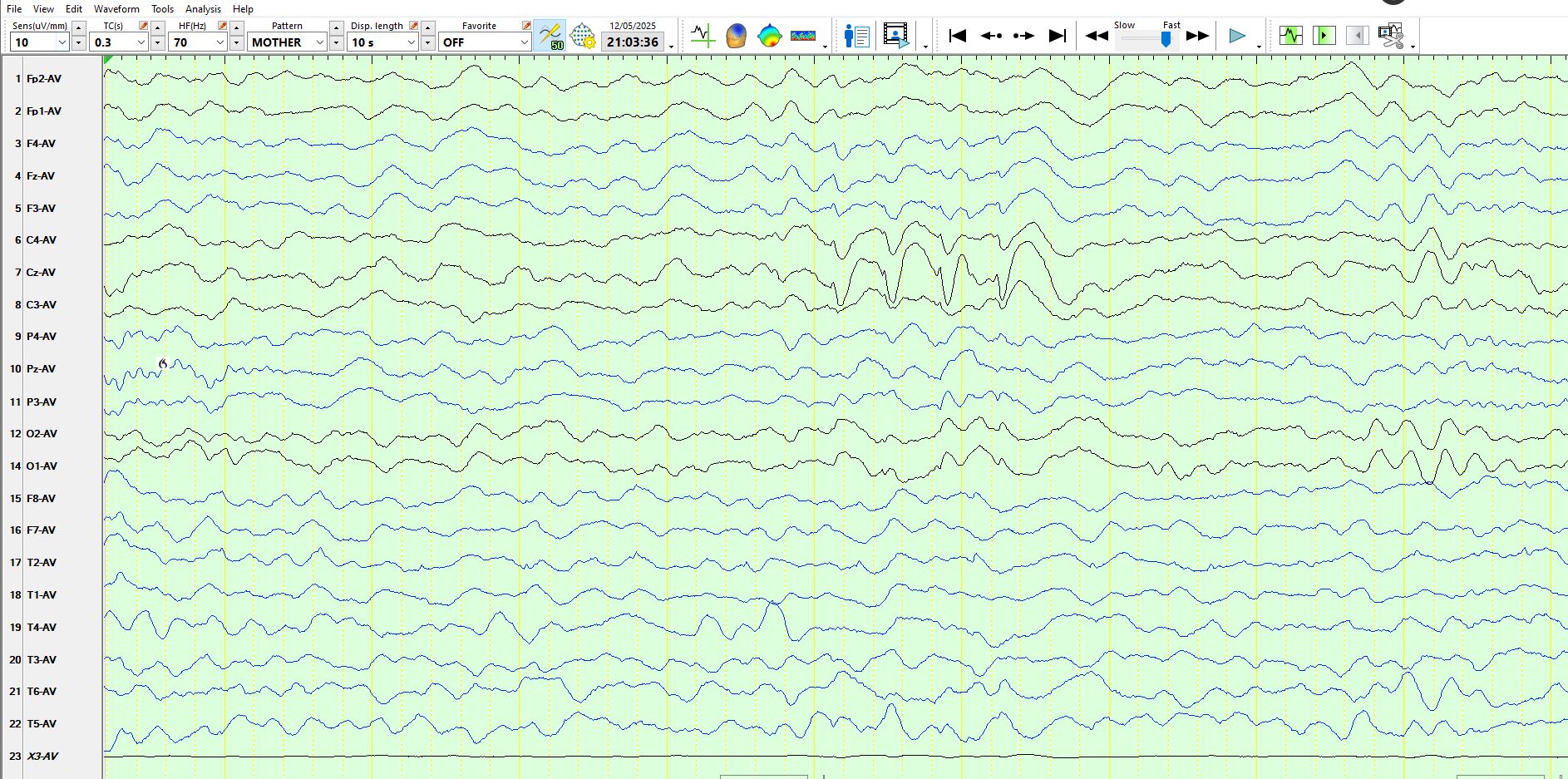Image resolution: width=1568 pixels, height=779 pixels.
Task: Toggle the 50 Hz notch filter
Action: (550, 36)
